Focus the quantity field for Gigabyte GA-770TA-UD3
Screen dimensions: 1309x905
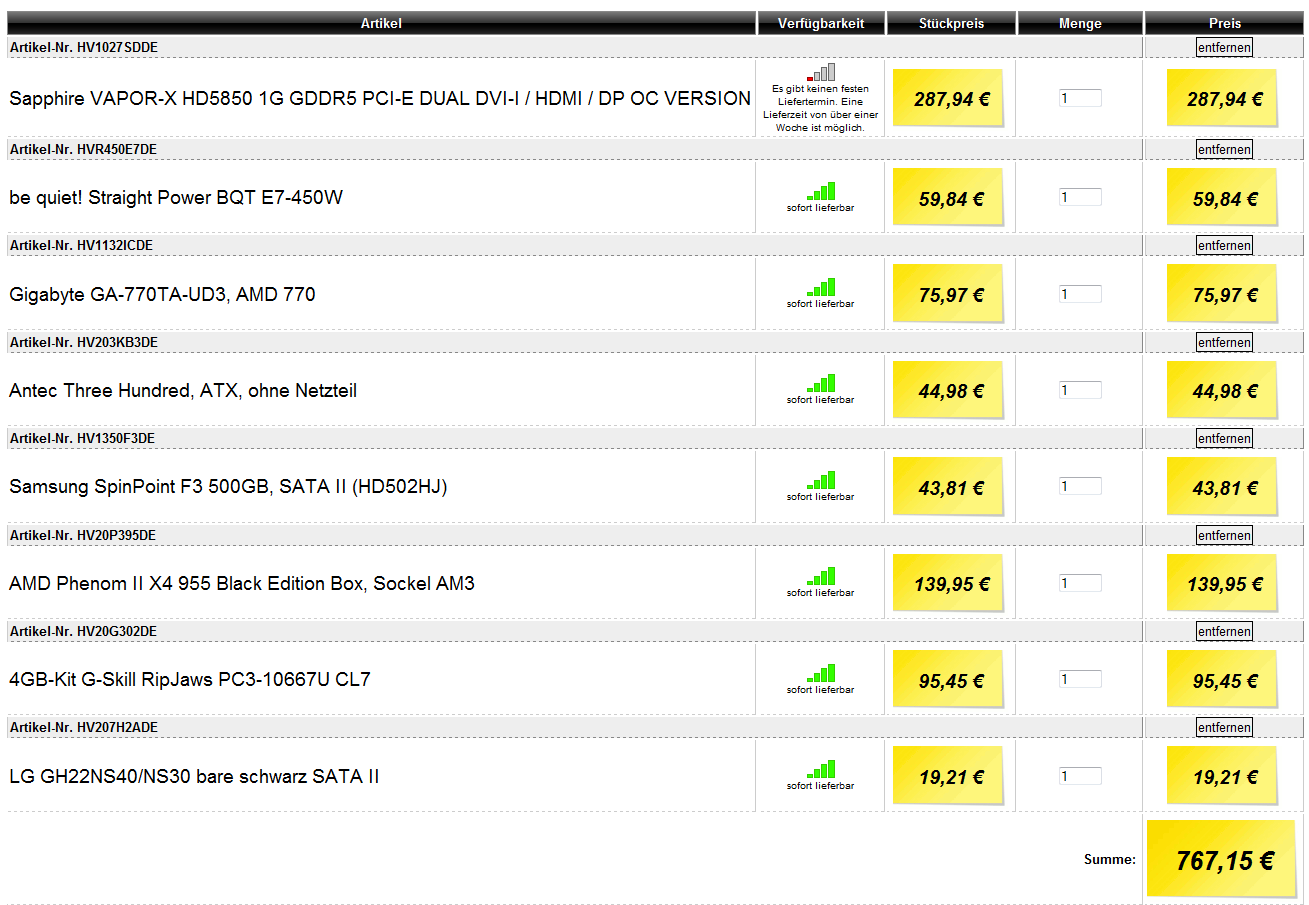coord(1080,294)
